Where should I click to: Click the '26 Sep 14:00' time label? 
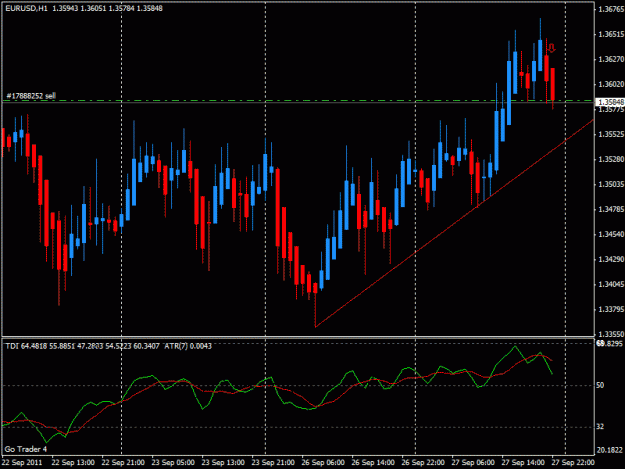click(373, 463)
